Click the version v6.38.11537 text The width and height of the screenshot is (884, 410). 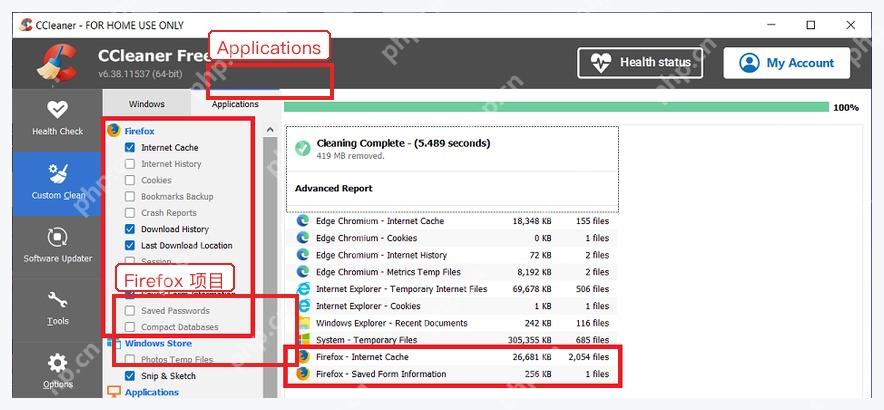point(140,74)
